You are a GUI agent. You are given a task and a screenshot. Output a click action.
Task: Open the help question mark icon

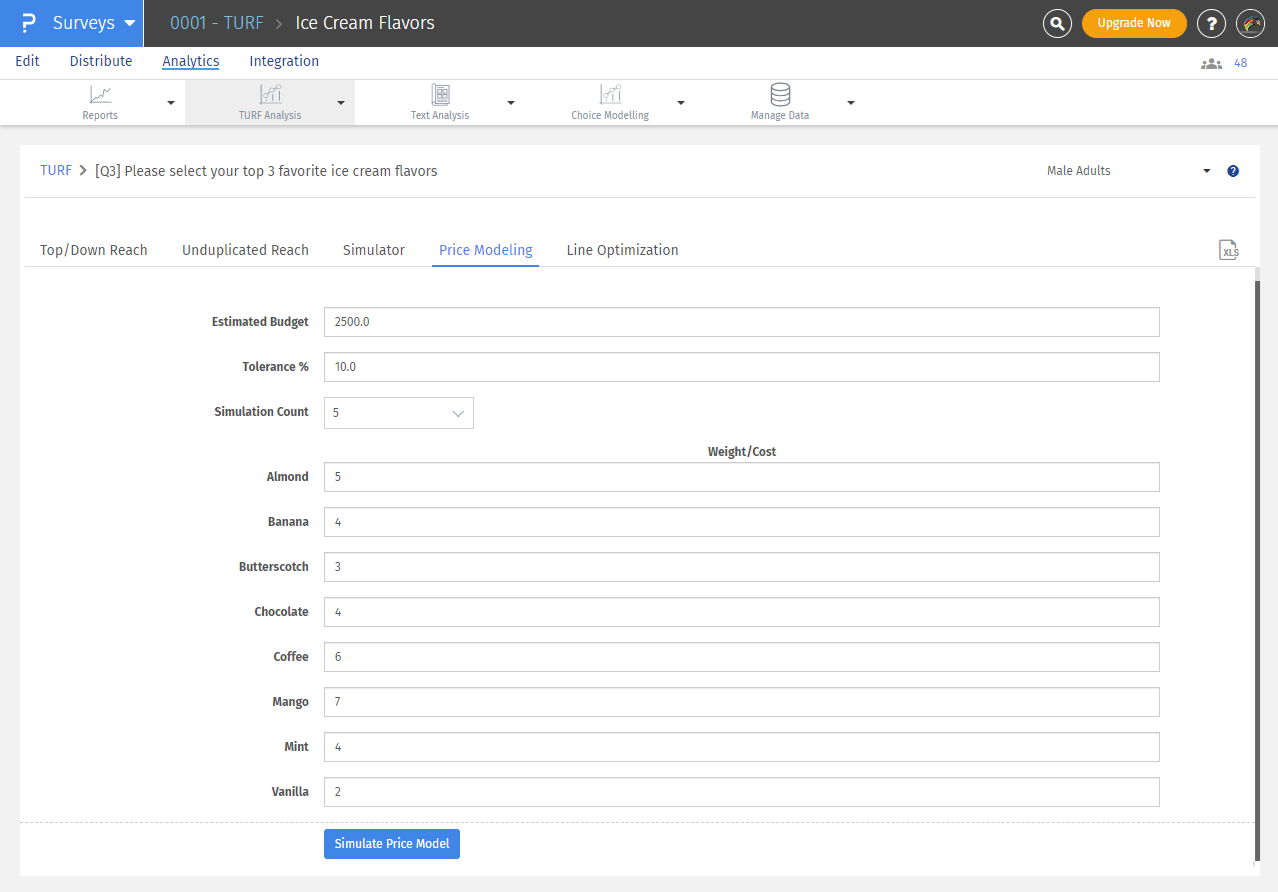pyautogui.click(x=1211, y=23)
